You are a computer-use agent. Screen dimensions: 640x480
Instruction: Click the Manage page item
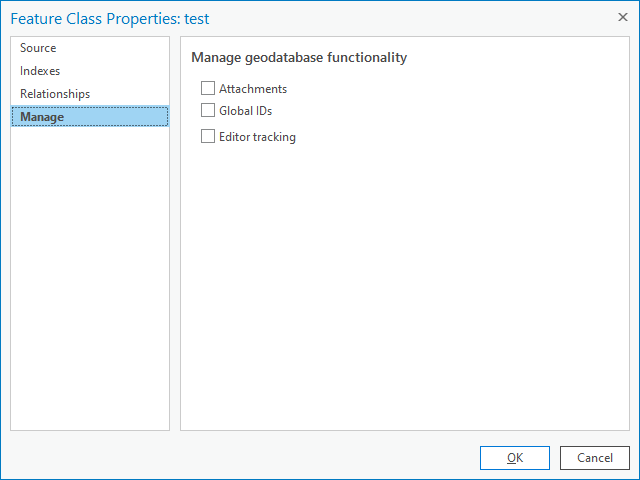[x=42, y=117]
